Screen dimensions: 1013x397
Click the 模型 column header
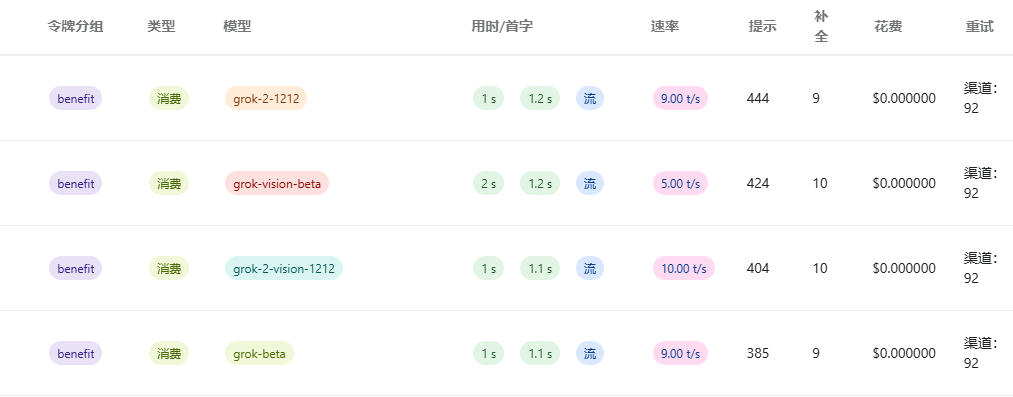click(x=237, y=26)
